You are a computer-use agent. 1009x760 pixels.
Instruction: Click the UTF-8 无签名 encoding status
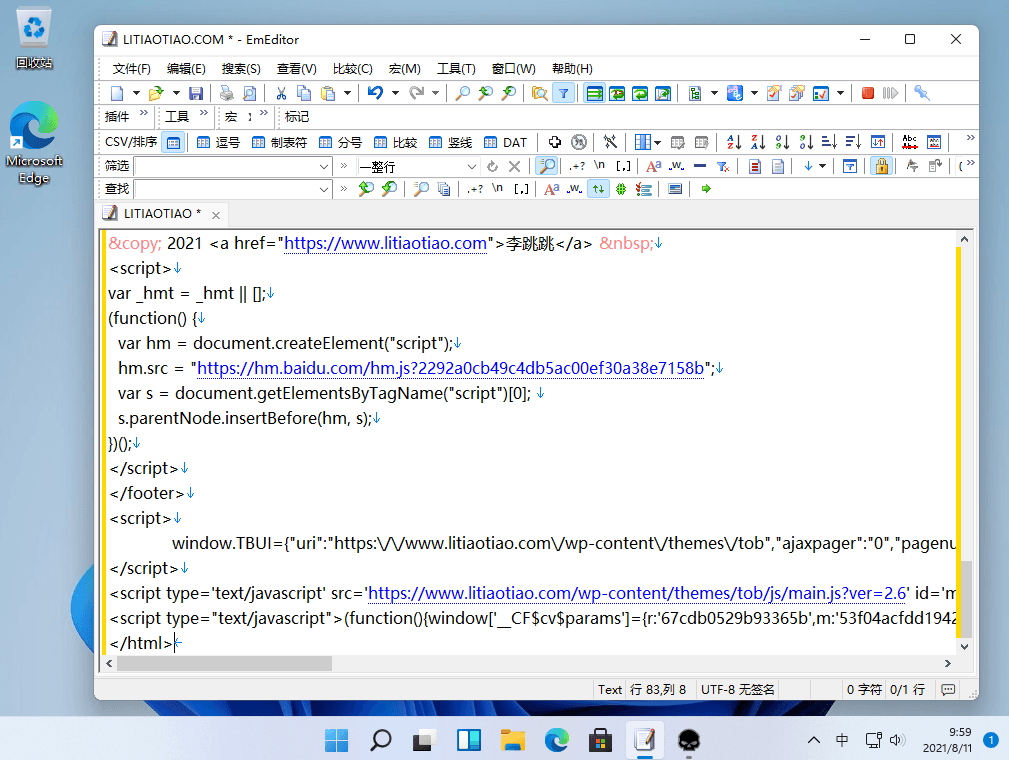737,690
